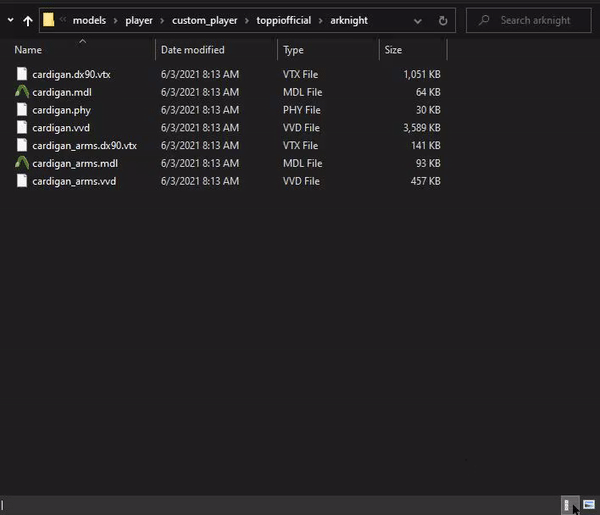This screenshot has width=600, height=515.
Task: Sort files by Name column header
Action: 28,50
